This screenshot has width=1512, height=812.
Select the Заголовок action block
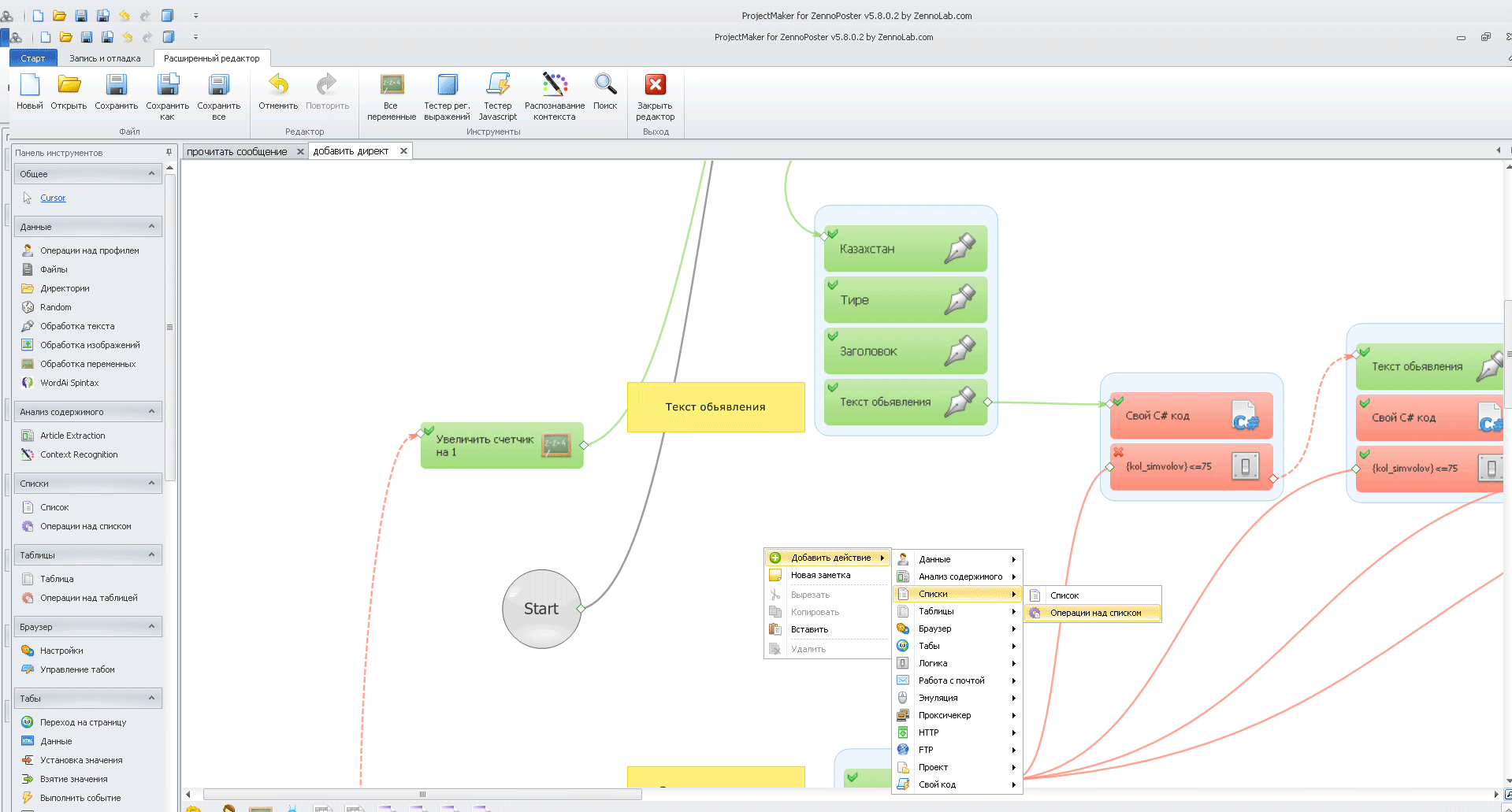tap(905, 351)
